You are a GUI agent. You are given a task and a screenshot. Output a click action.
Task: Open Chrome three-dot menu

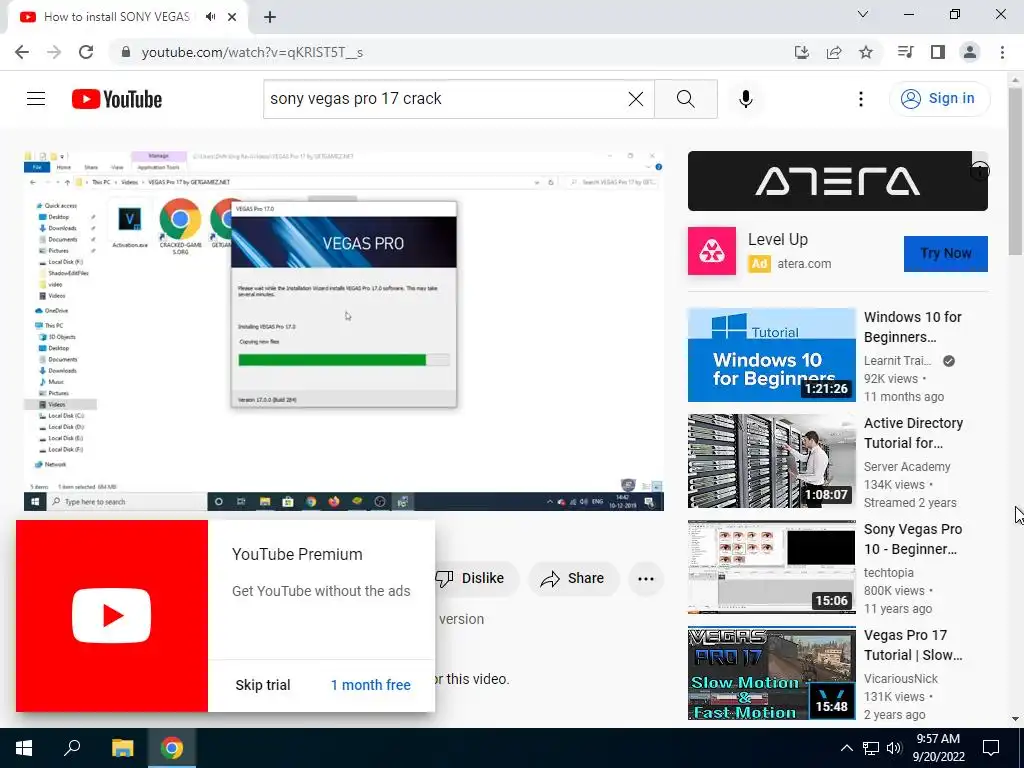point(1002,52)
